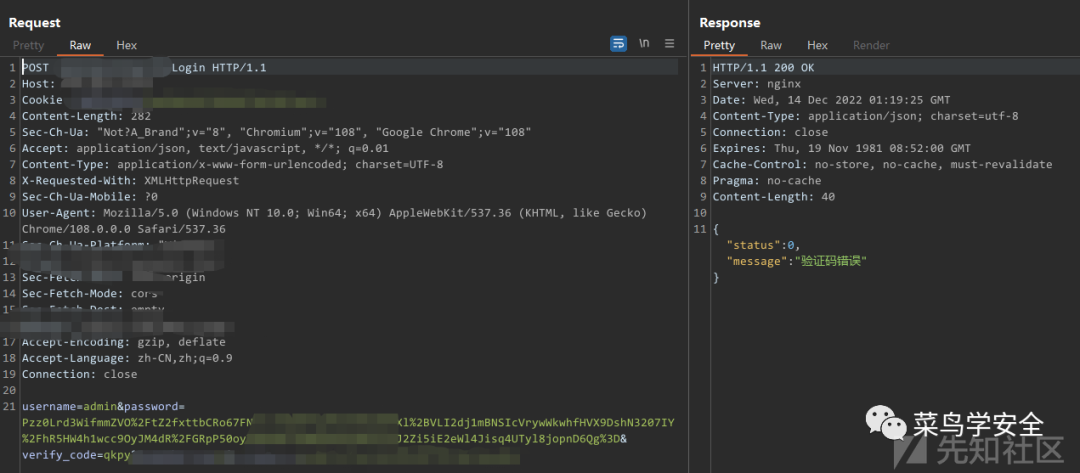Click the POST Login HTTP/1.1 request line

[218, 68]
